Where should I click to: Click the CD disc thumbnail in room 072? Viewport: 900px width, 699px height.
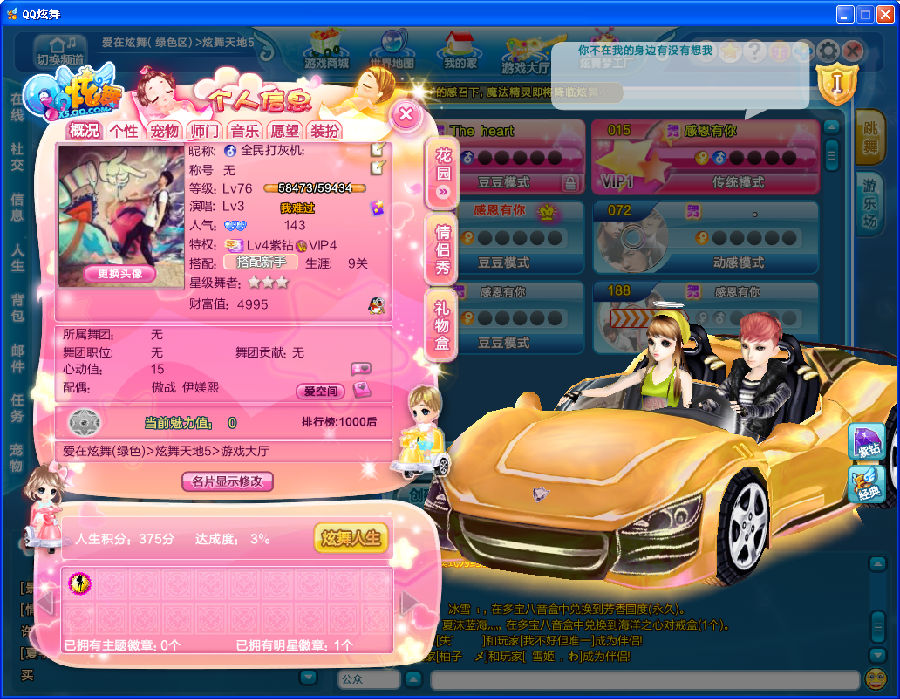[x=633, y=237]
